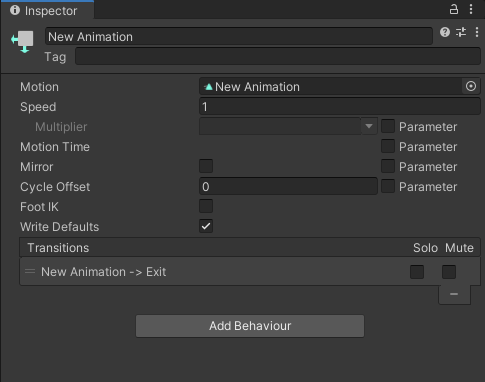Open the Motion object picker circle

[x=471, y=86]
